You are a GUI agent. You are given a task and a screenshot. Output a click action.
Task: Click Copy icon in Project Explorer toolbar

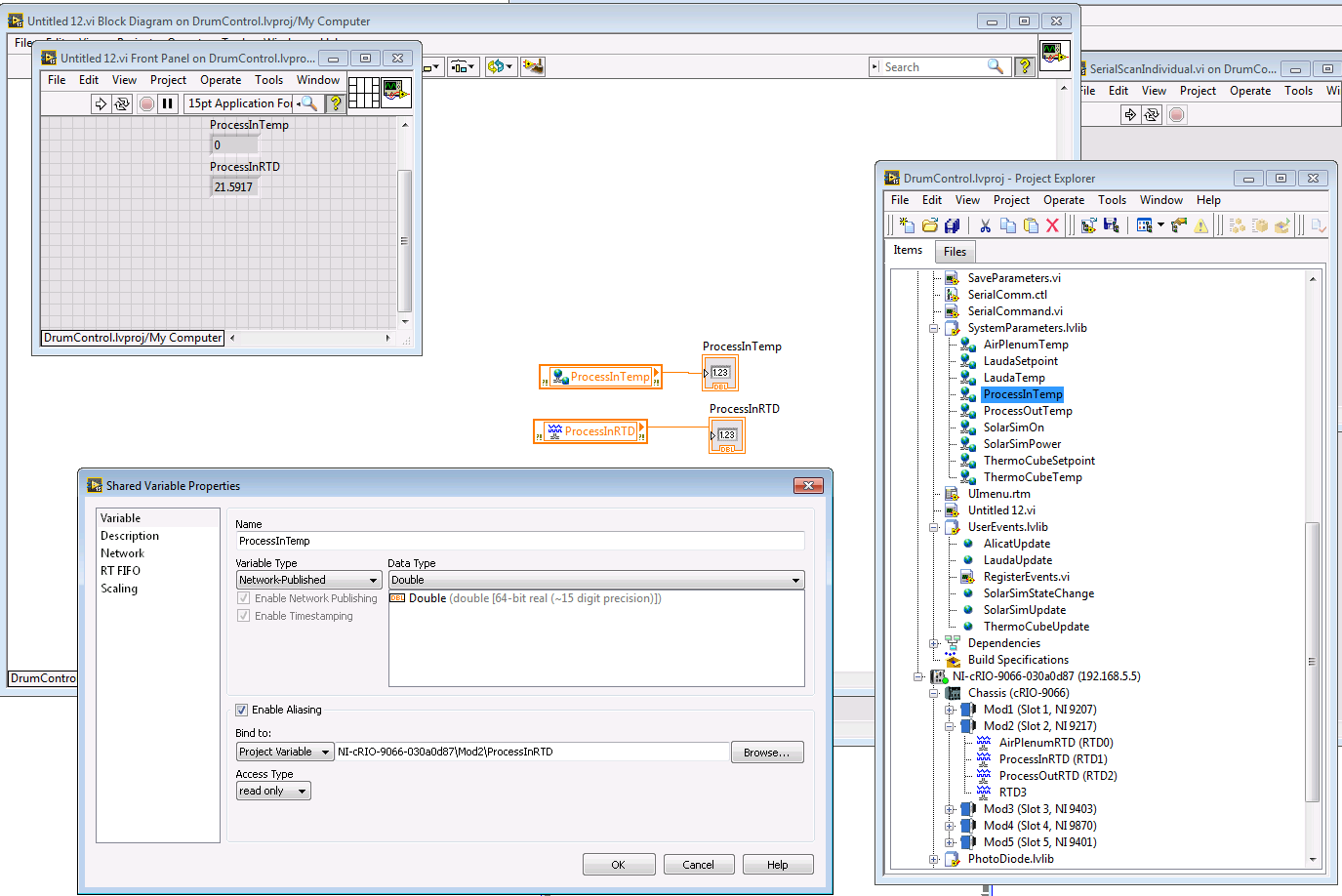(1008, 225)
